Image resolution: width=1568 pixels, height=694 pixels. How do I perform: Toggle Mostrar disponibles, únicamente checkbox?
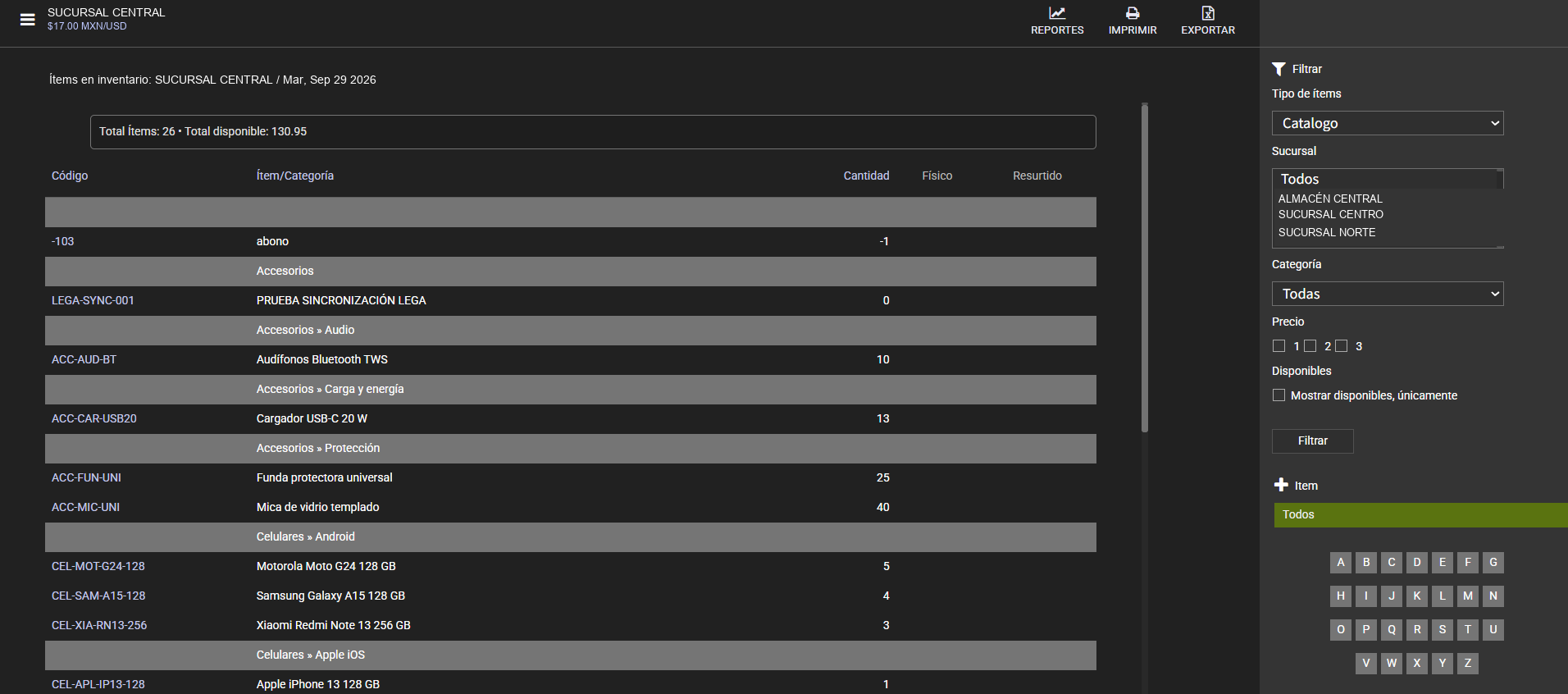pyautogui.click(x=1279, y=395)
